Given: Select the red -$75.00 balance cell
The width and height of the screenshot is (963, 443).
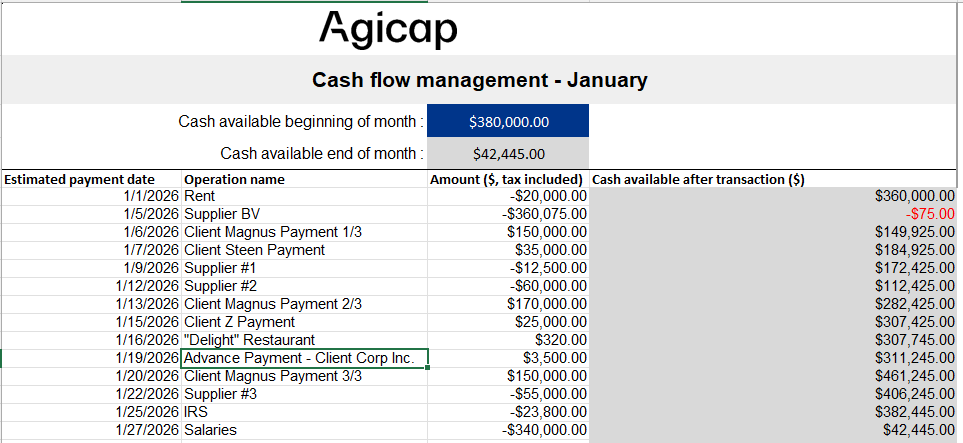Looking at the screenshot, I should pyautogui.click(x=773, y=214).
